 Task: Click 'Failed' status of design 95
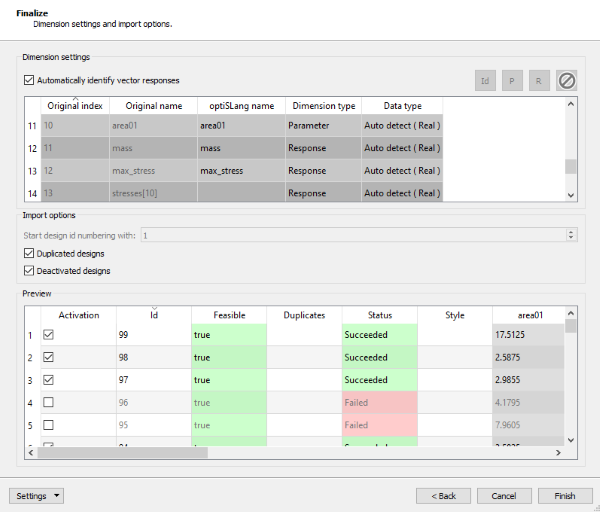[x=380, y=425]
